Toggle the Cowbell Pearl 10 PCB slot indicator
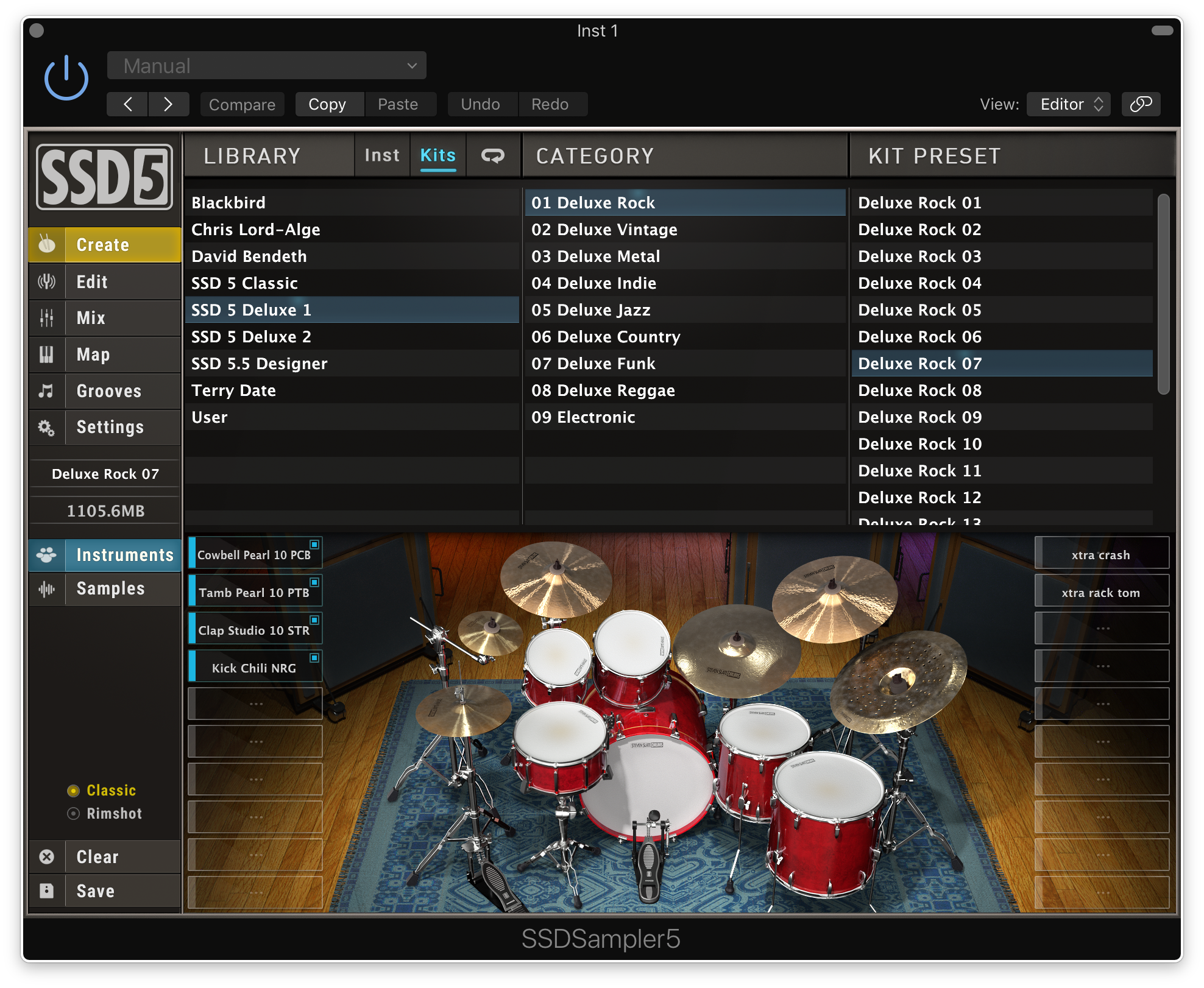Viewport: 1204px width, 988px height. point(314,544)
